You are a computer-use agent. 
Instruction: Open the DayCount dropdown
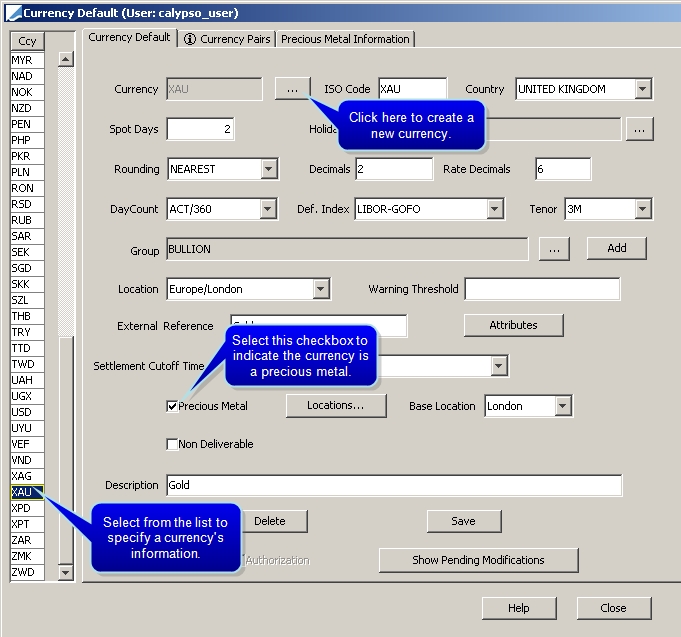tap(268, 209)
